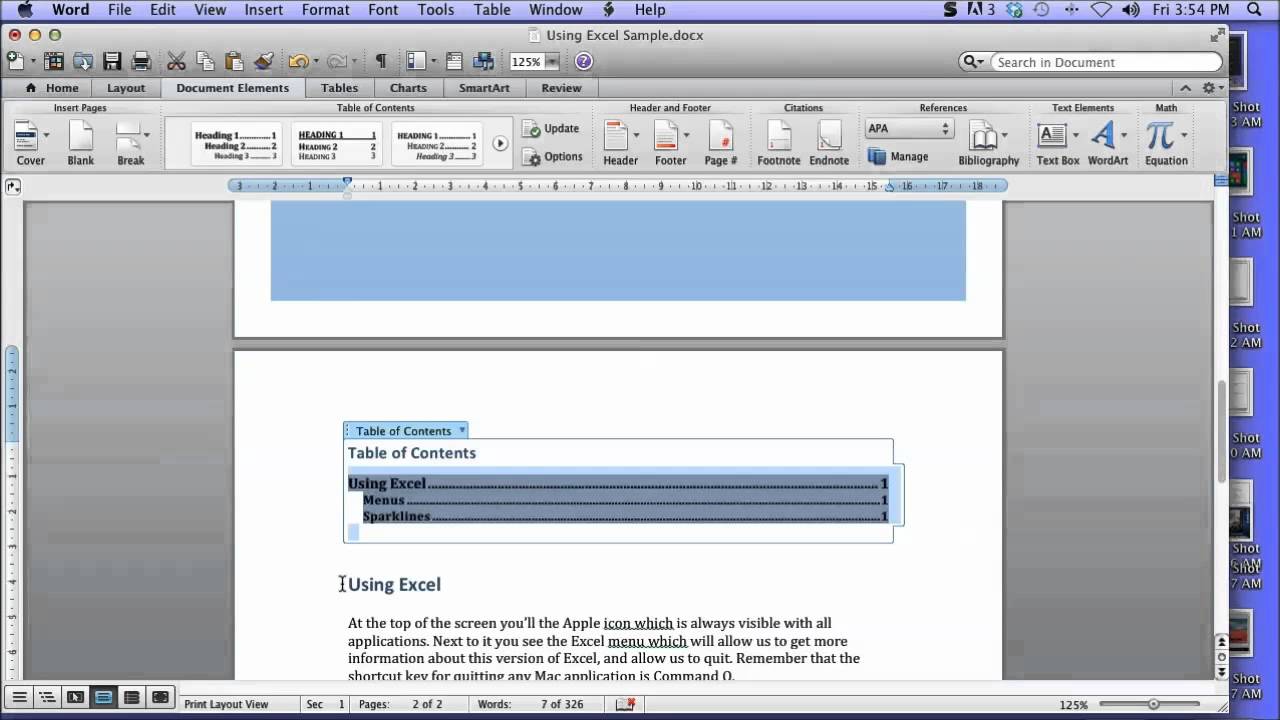This screenshot has height=720, width=1280.
Task: Open the templates gallery icon
Action: point(53,61)
